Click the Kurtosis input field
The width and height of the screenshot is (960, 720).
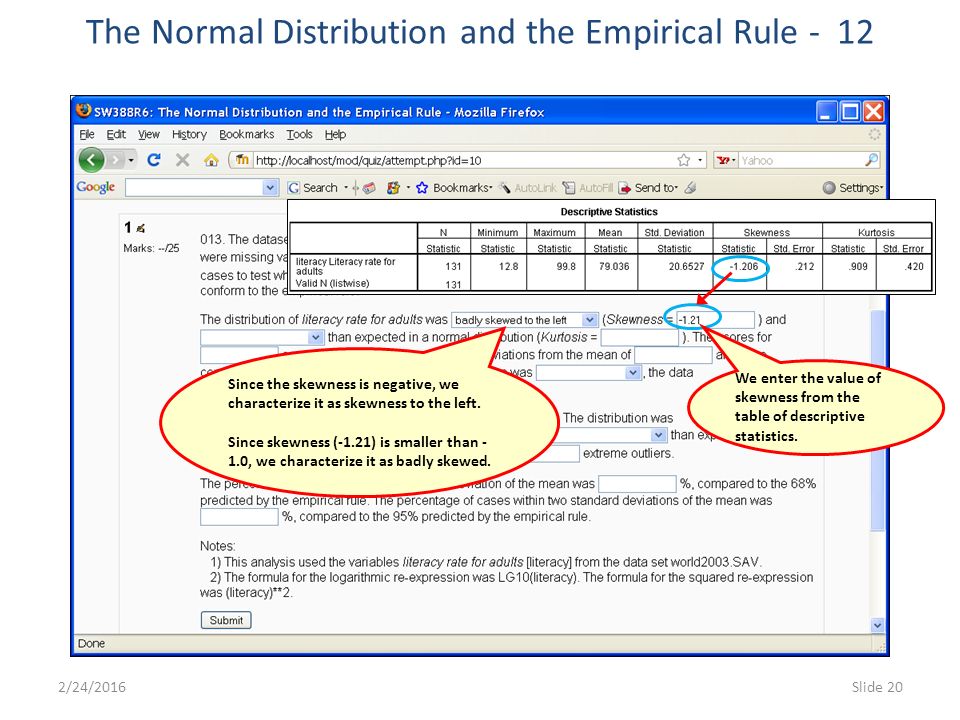click(x=640, y=337)
